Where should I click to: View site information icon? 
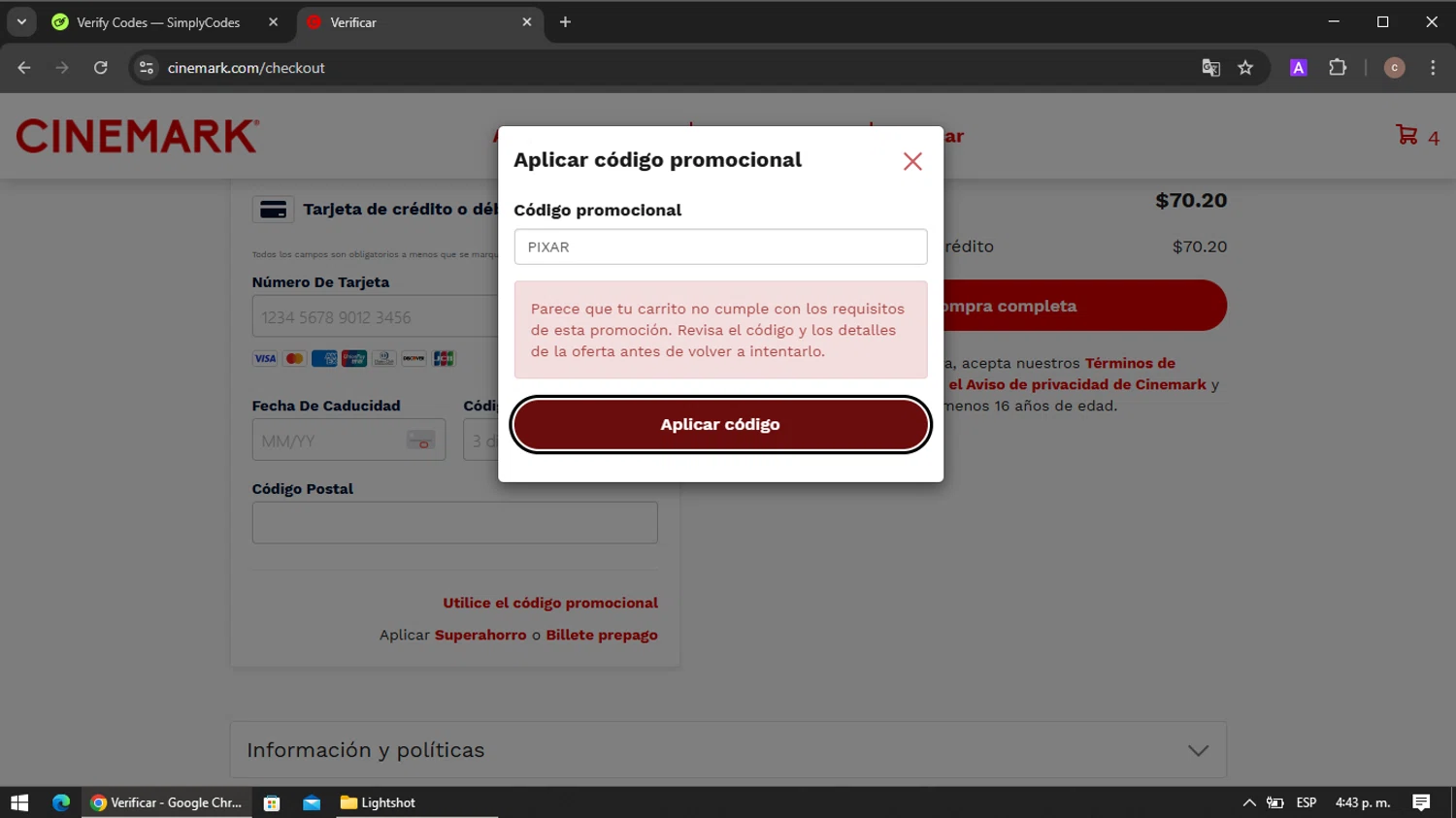[147, 68]
